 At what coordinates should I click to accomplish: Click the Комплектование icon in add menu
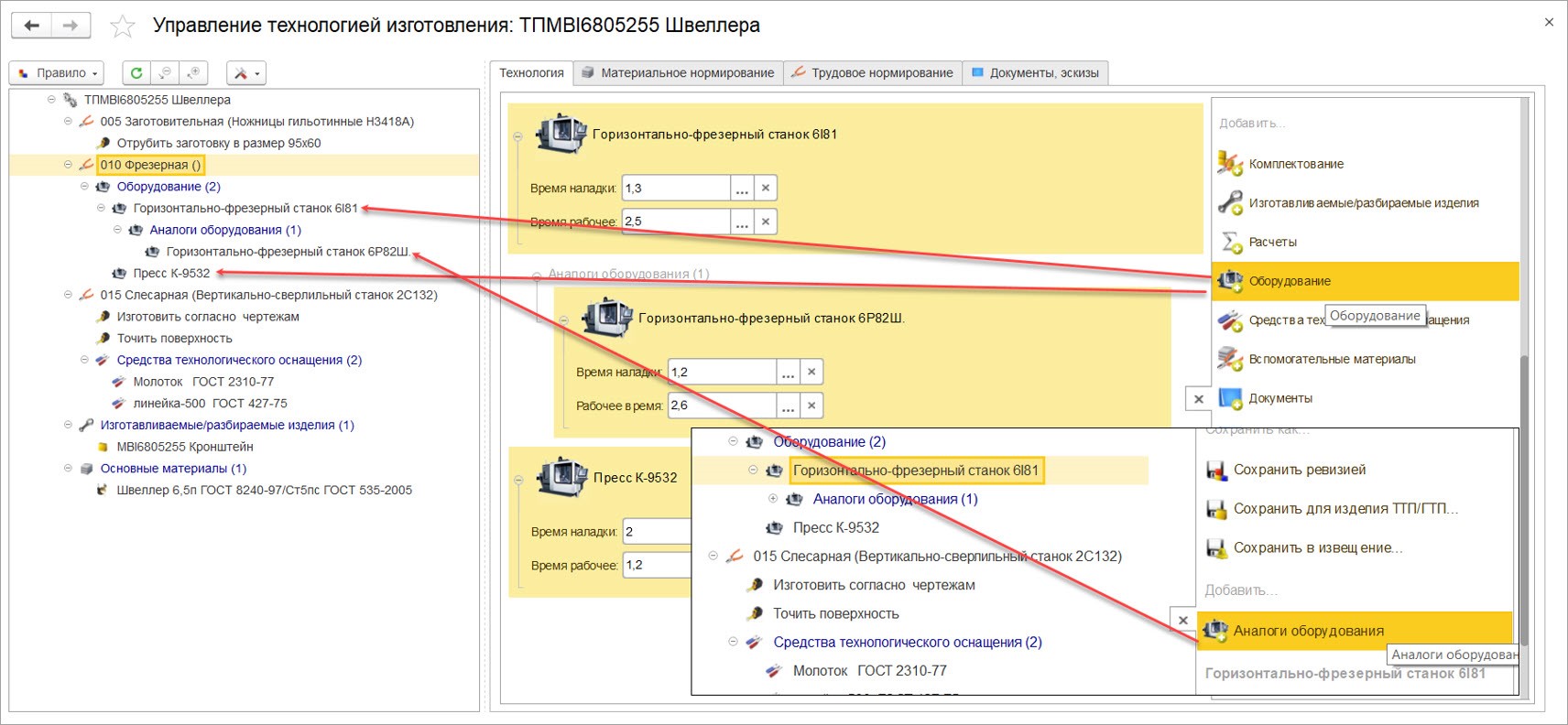click(1230, 164)
